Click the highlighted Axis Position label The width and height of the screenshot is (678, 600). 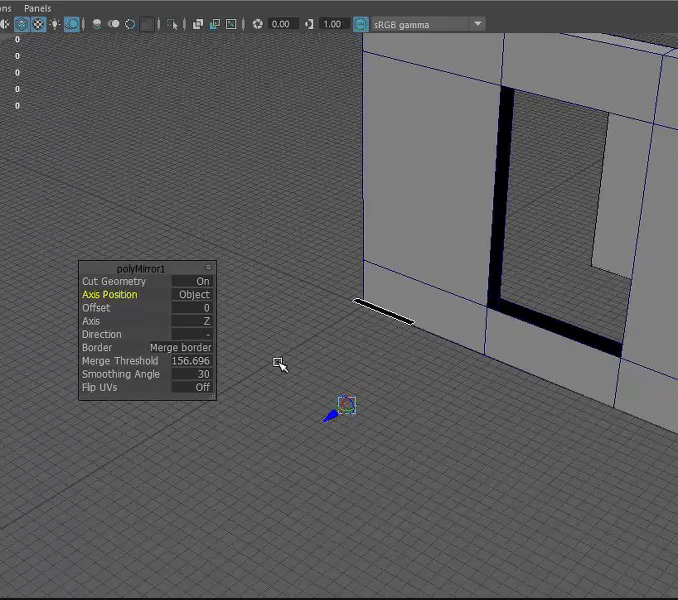tap(110, 295)
